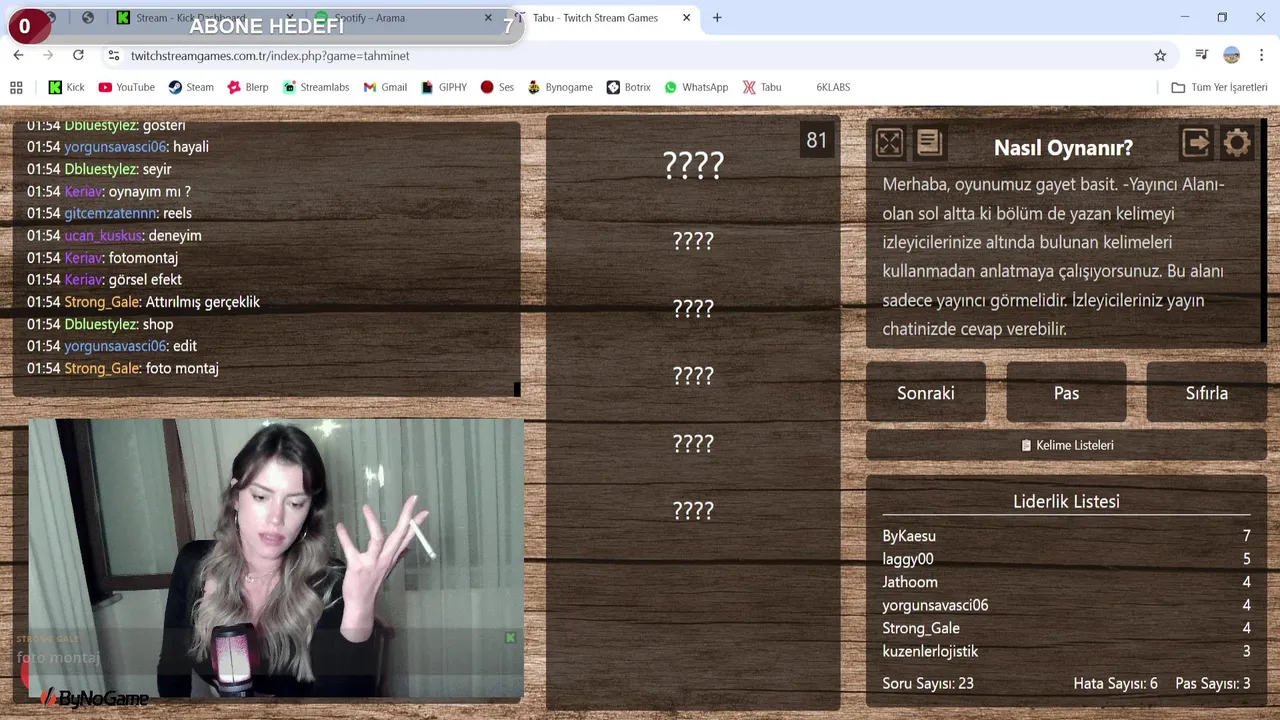This screenshot has width=1280, height=720.
Task: Click the exit arrow icon beside settings
Action: click(1196, 143)
